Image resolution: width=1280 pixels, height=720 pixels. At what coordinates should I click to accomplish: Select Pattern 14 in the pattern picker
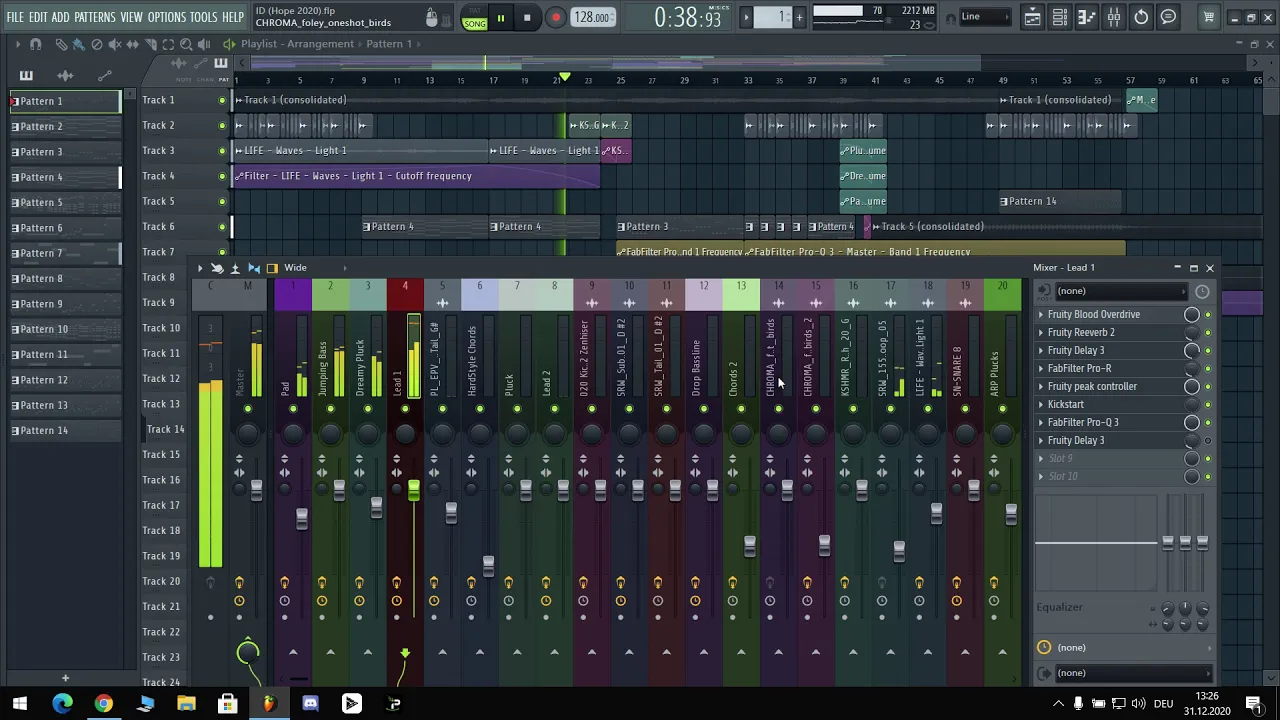(x=65, y=430)
